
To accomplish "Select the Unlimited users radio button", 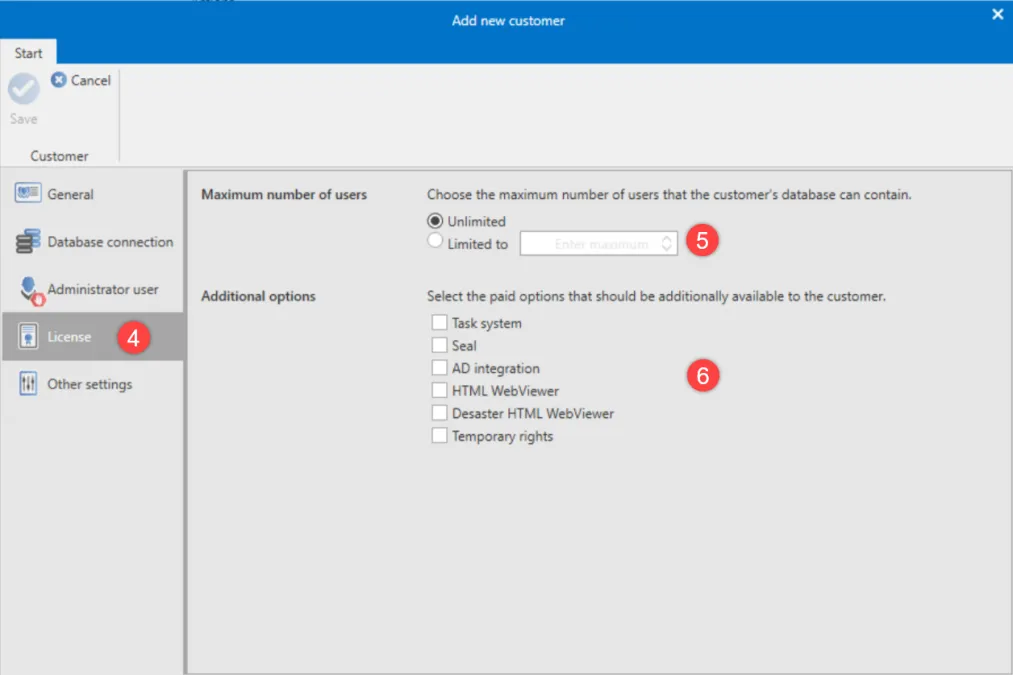I will click(x=435, y=221).
